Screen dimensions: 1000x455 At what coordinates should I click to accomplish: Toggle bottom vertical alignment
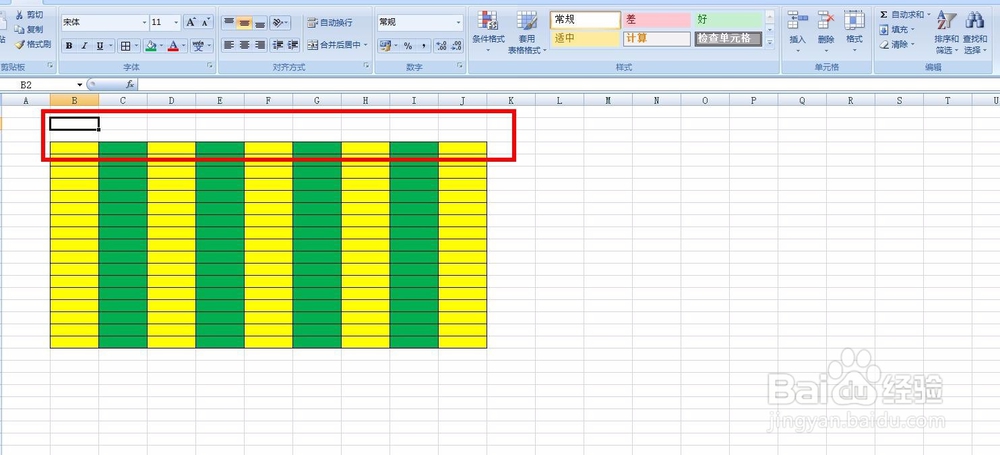click(260, 22)
